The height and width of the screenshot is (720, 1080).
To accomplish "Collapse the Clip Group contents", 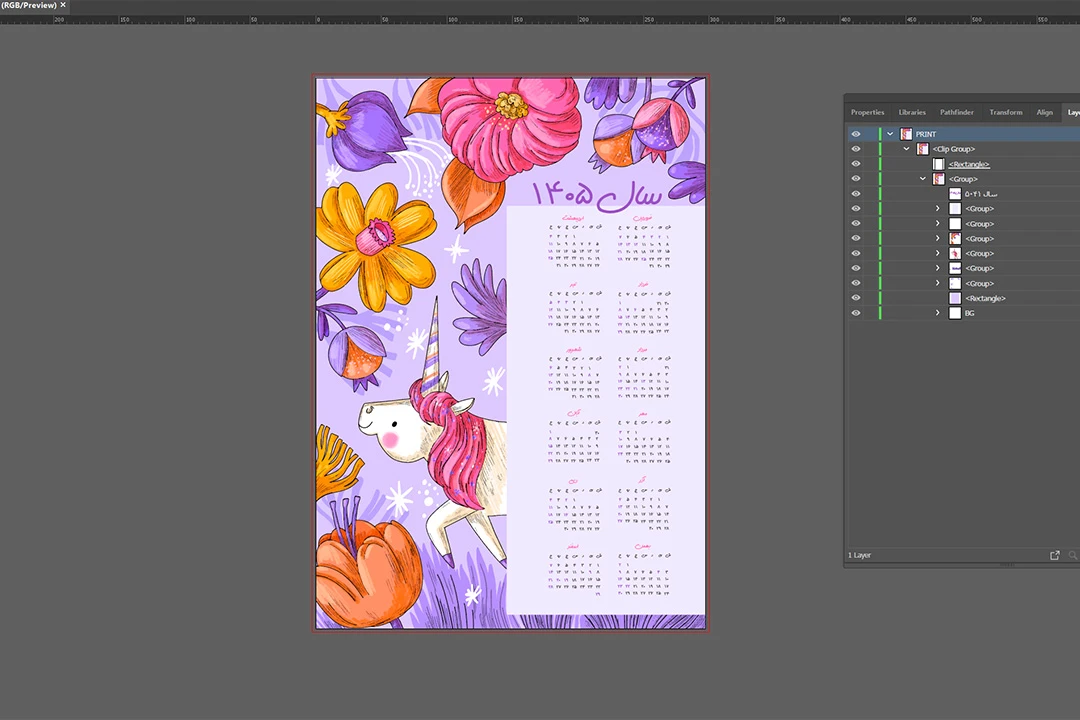I will point(907,149).
